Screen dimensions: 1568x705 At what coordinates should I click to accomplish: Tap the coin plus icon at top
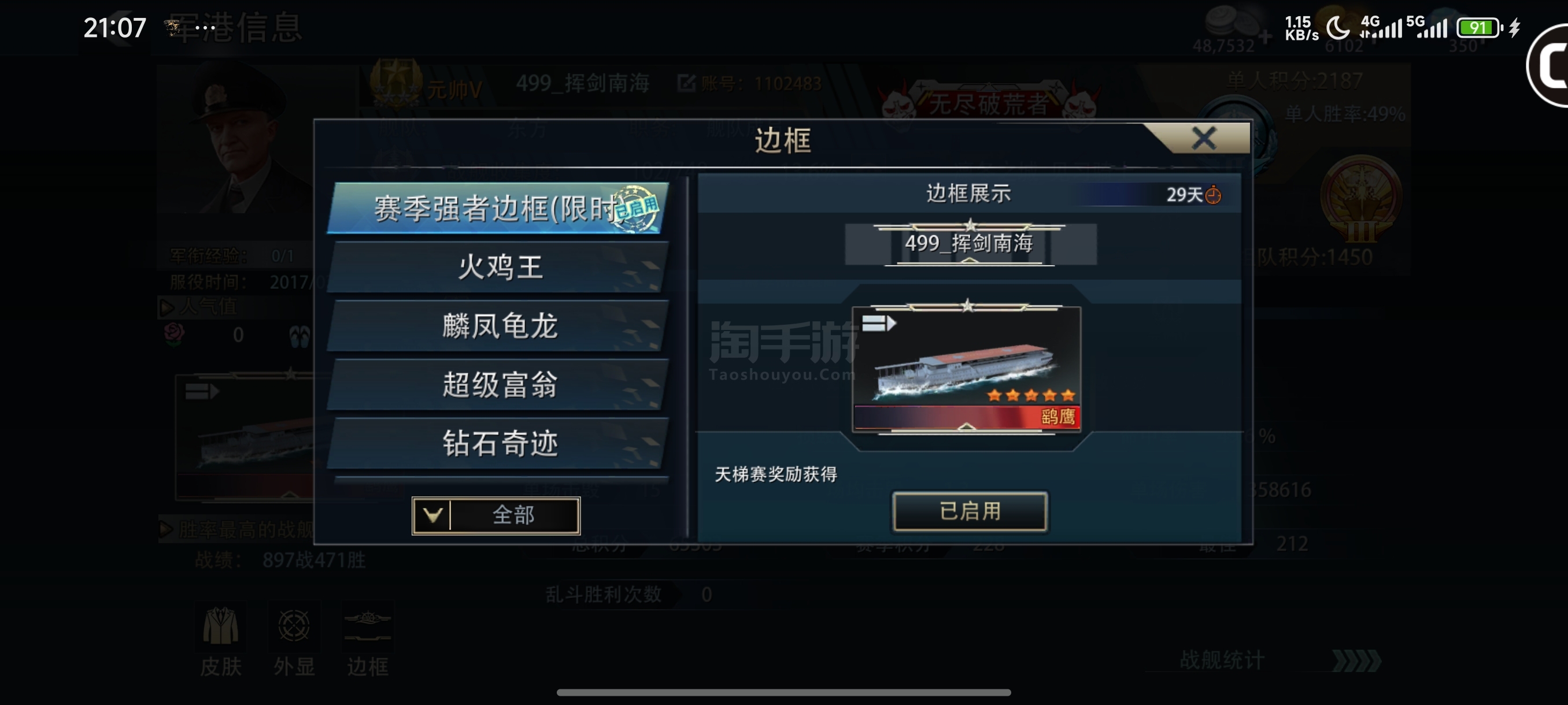1265,36
